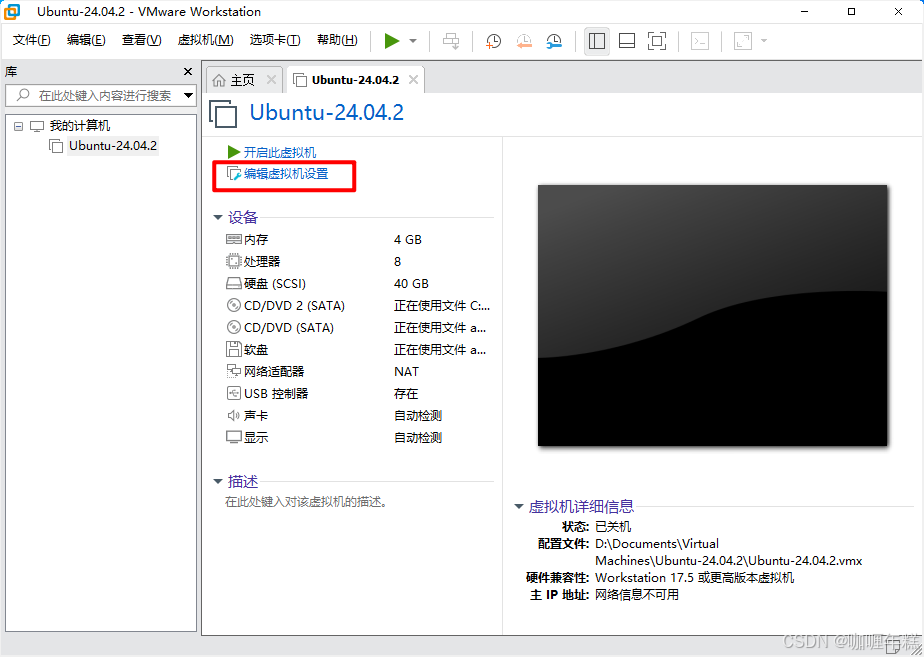Revert to snapshot using the orange clock icon
The image size is (924, 657).
(x=524, y=41)
